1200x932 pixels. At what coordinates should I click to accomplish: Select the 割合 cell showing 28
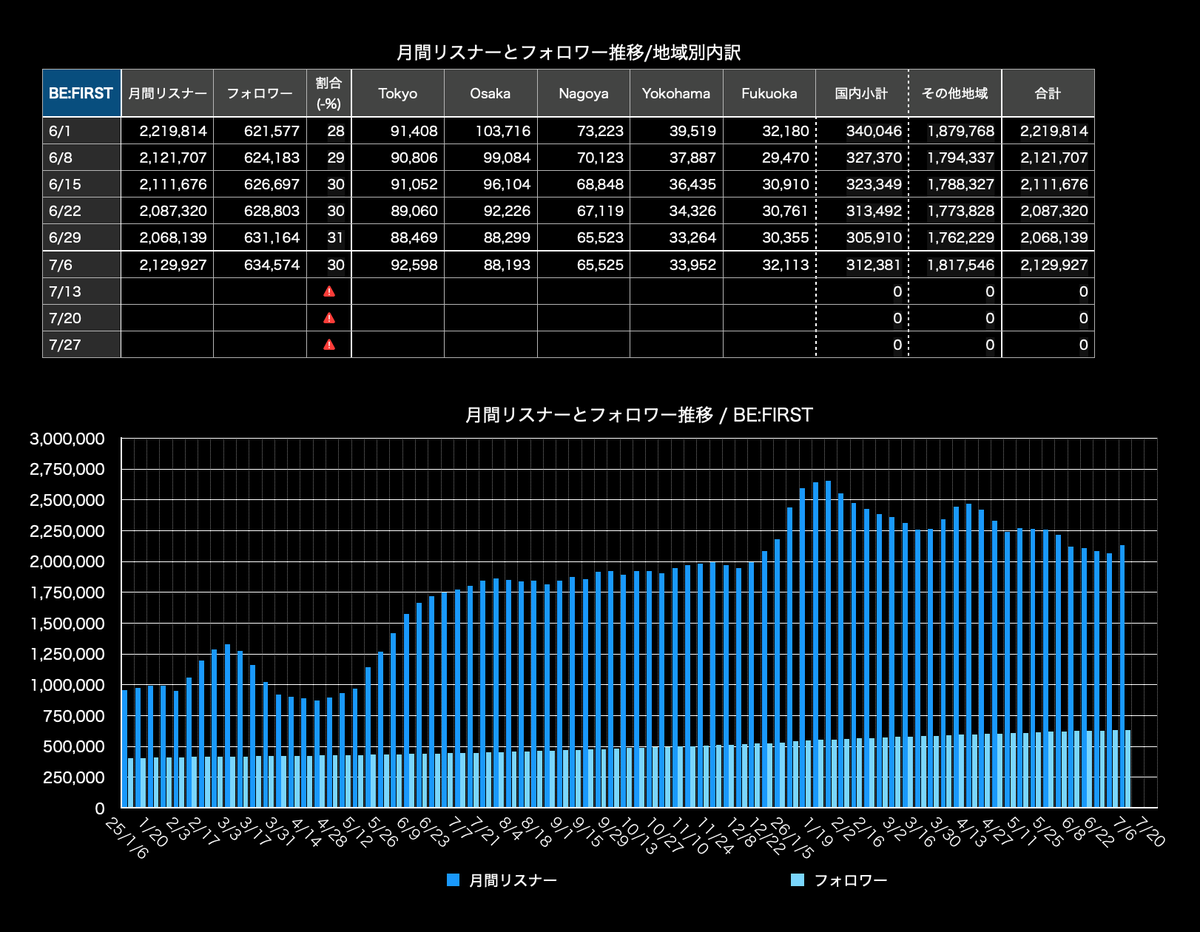coord(329,131)
